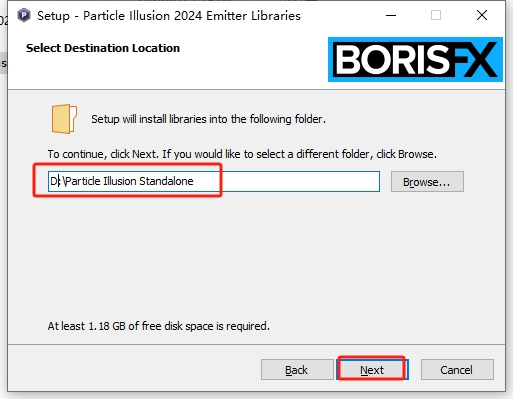This screenshot has width=513, height=399.
Task: Proceed with the Next button
Action: 372,370
